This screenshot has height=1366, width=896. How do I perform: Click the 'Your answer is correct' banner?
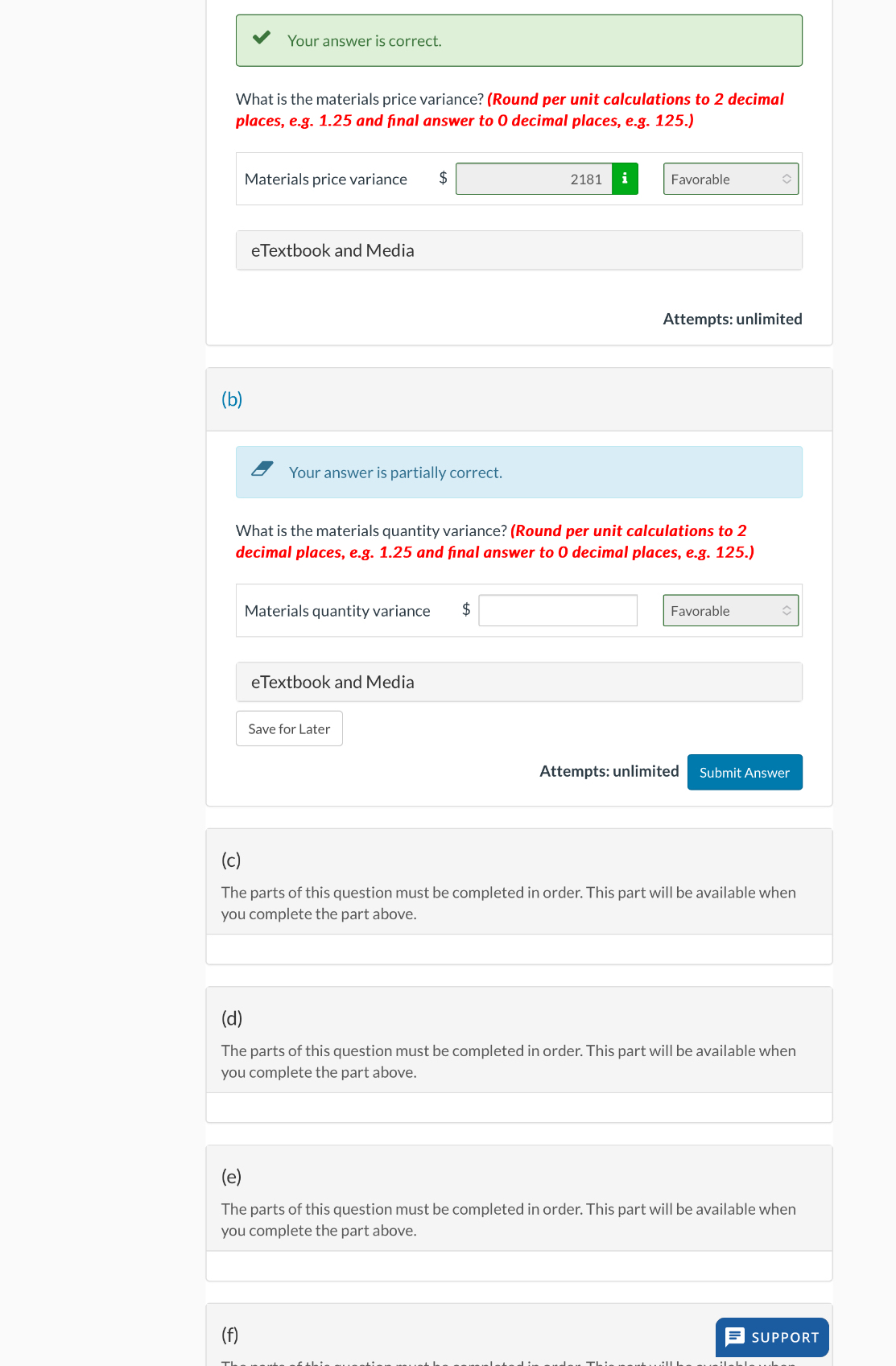518,40
